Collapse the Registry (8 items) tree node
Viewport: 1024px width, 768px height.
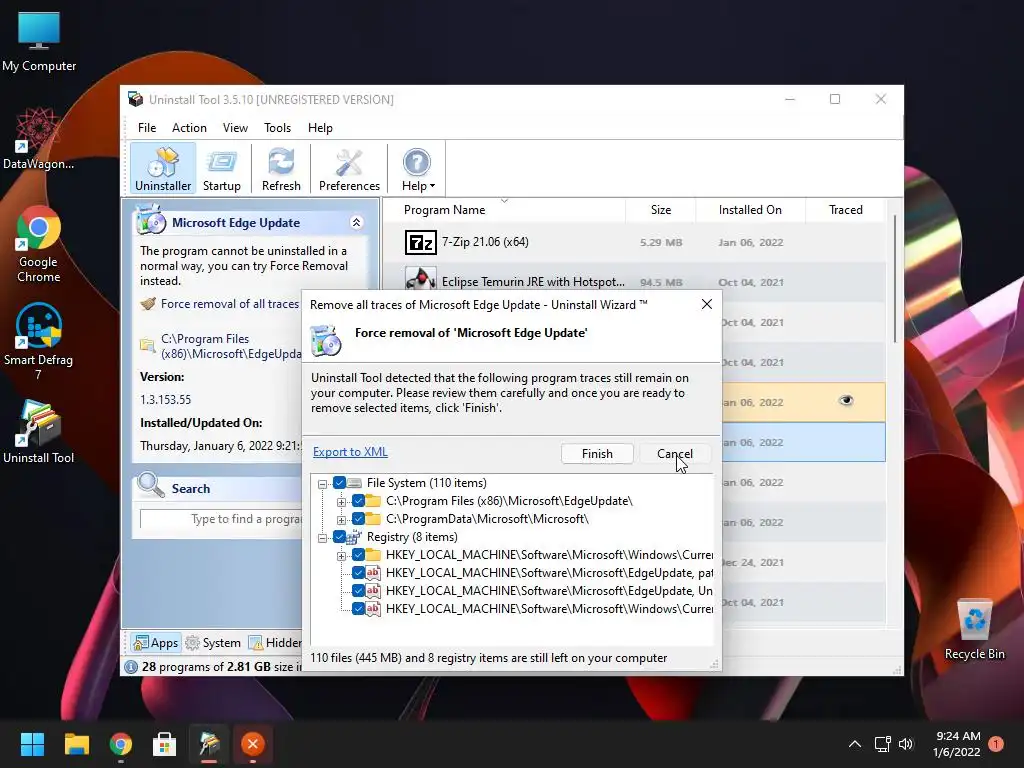pos(323,538)
